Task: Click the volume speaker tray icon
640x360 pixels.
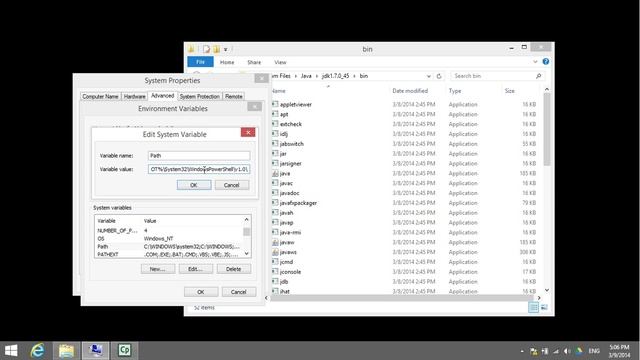Action: coord(567,351)
